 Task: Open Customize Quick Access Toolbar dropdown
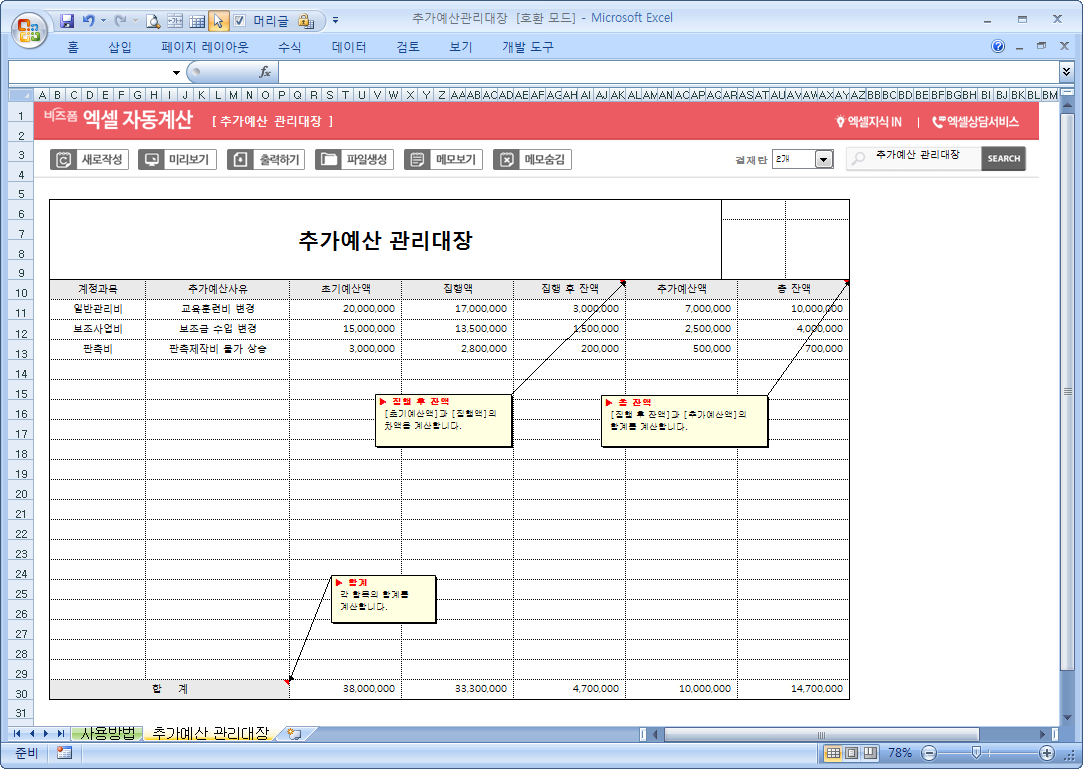336,21
